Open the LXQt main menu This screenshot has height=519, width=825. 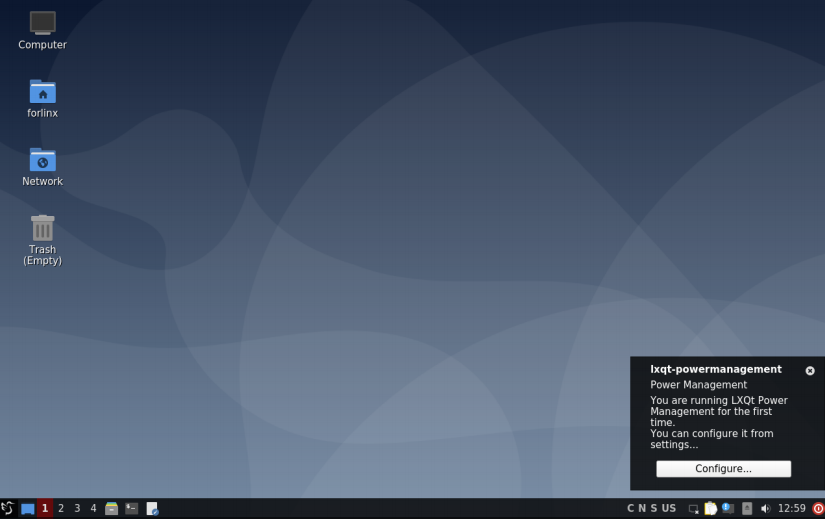[7, 508]
